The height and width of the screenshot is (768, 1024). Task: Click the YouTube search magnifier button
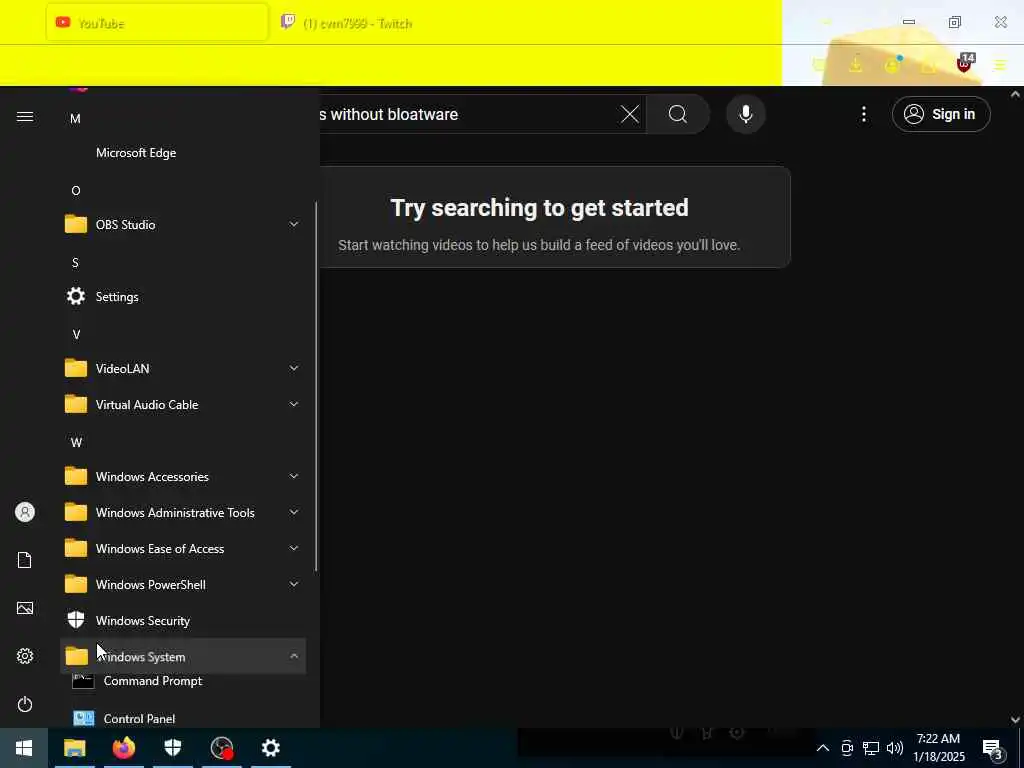pyautogui.click(x=678, y=114)
